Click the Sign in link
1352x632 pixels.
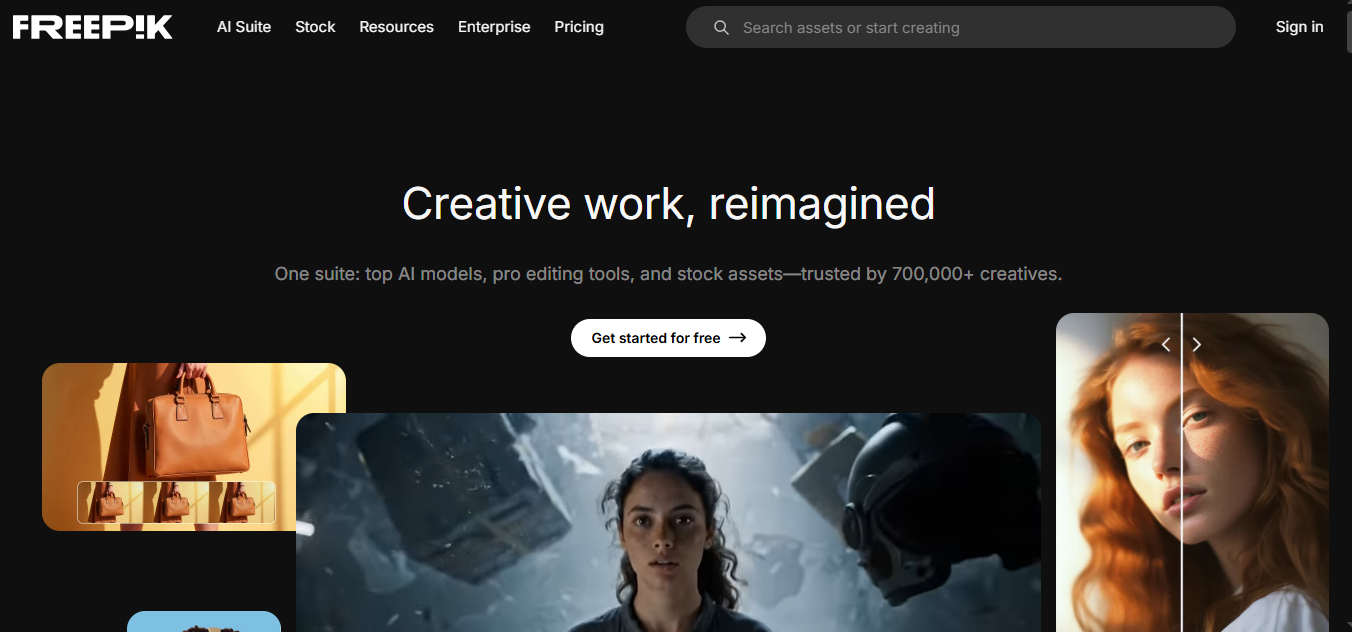pos(1299,27)
